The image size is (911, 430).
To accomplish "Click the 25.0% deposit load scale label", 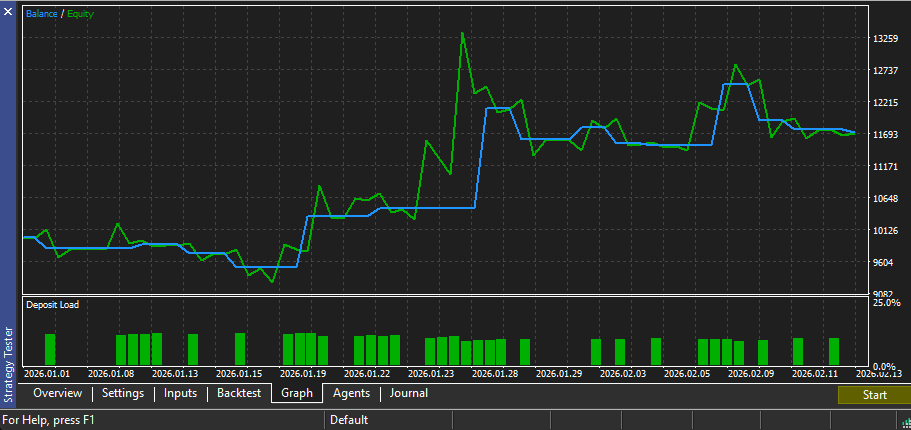I will point(887,303).
